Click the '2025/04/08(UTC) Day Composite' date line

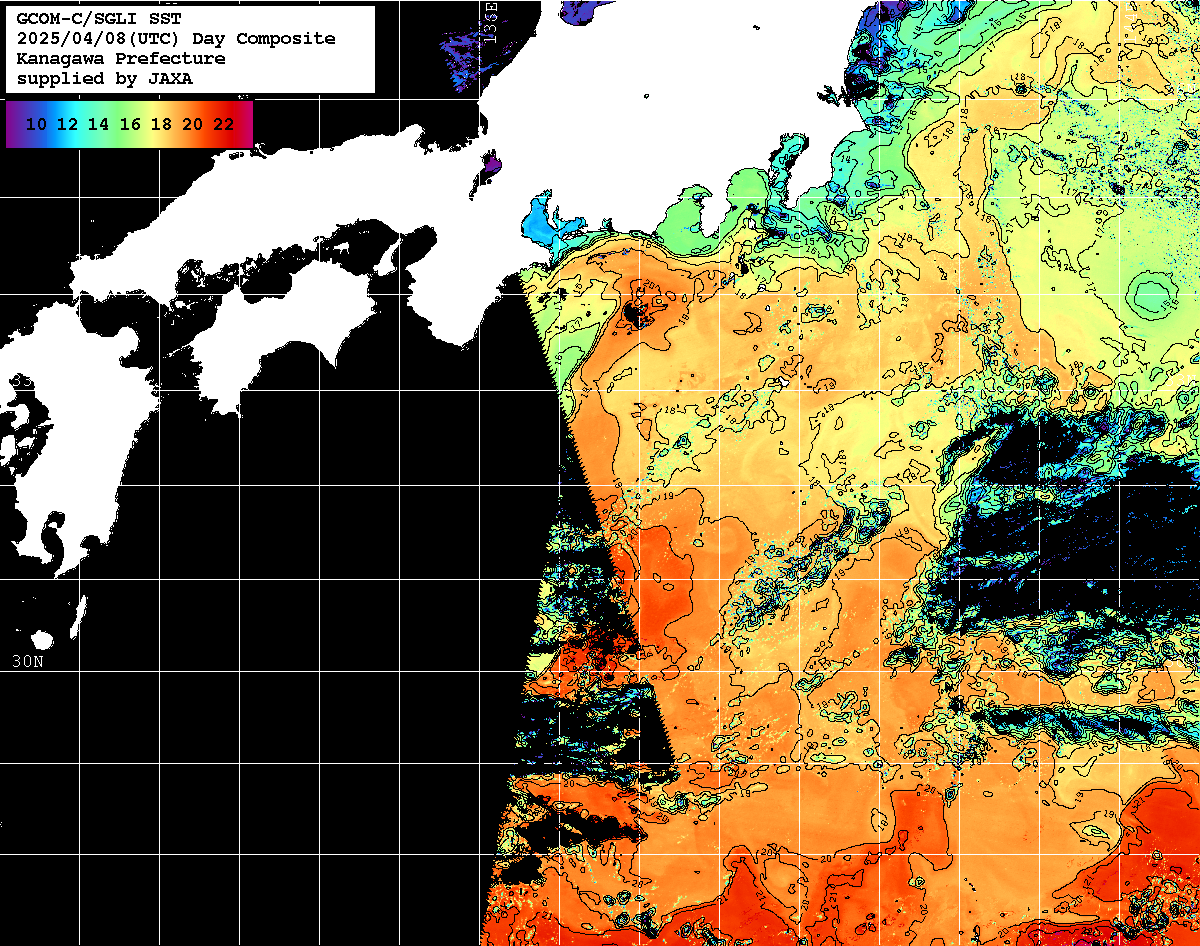pos(176,39)
